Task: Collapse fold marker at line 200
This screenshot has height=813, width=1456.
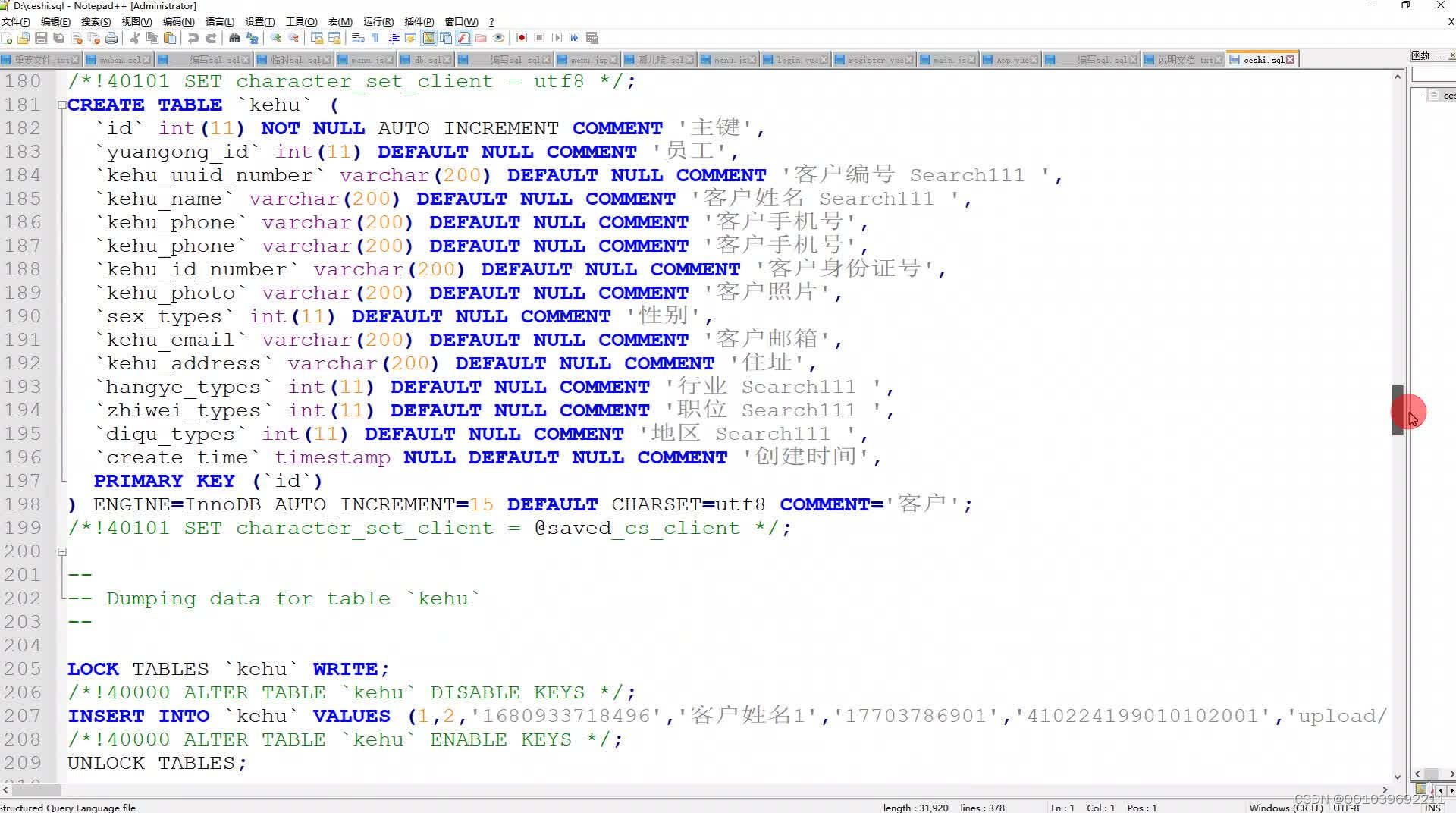Action: 62,551
